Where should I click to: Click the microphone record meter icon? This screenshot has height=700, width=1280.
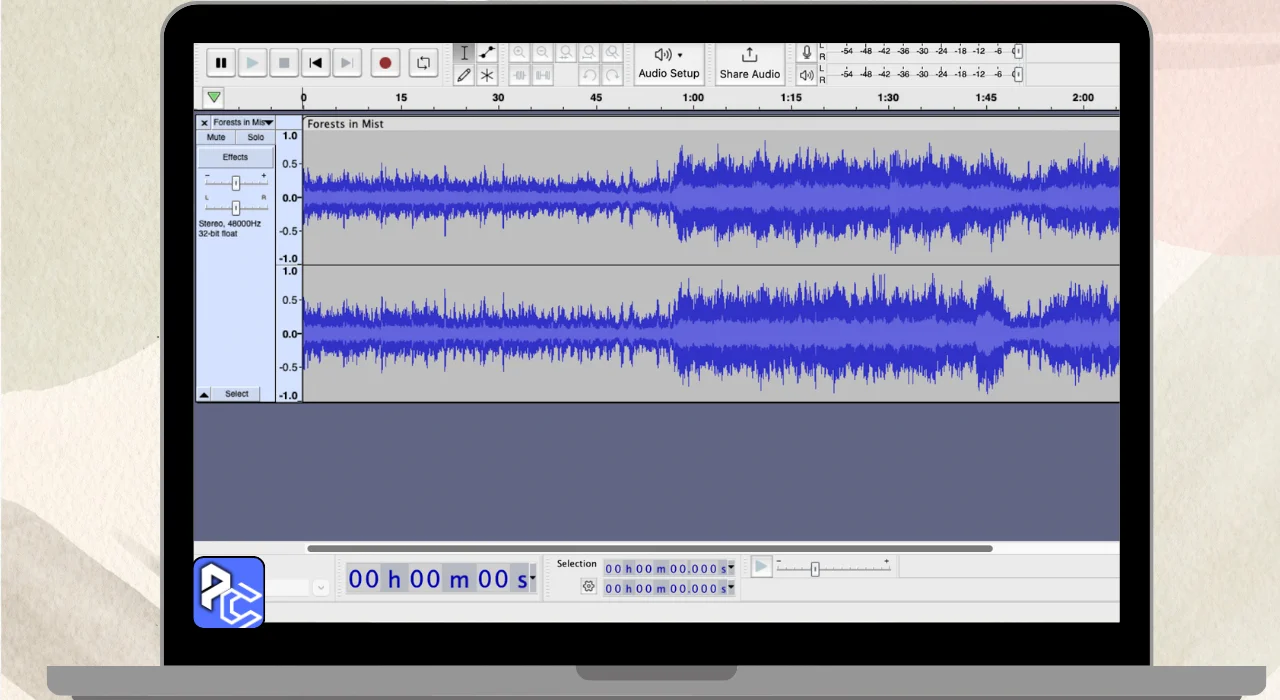coord(807,52)
